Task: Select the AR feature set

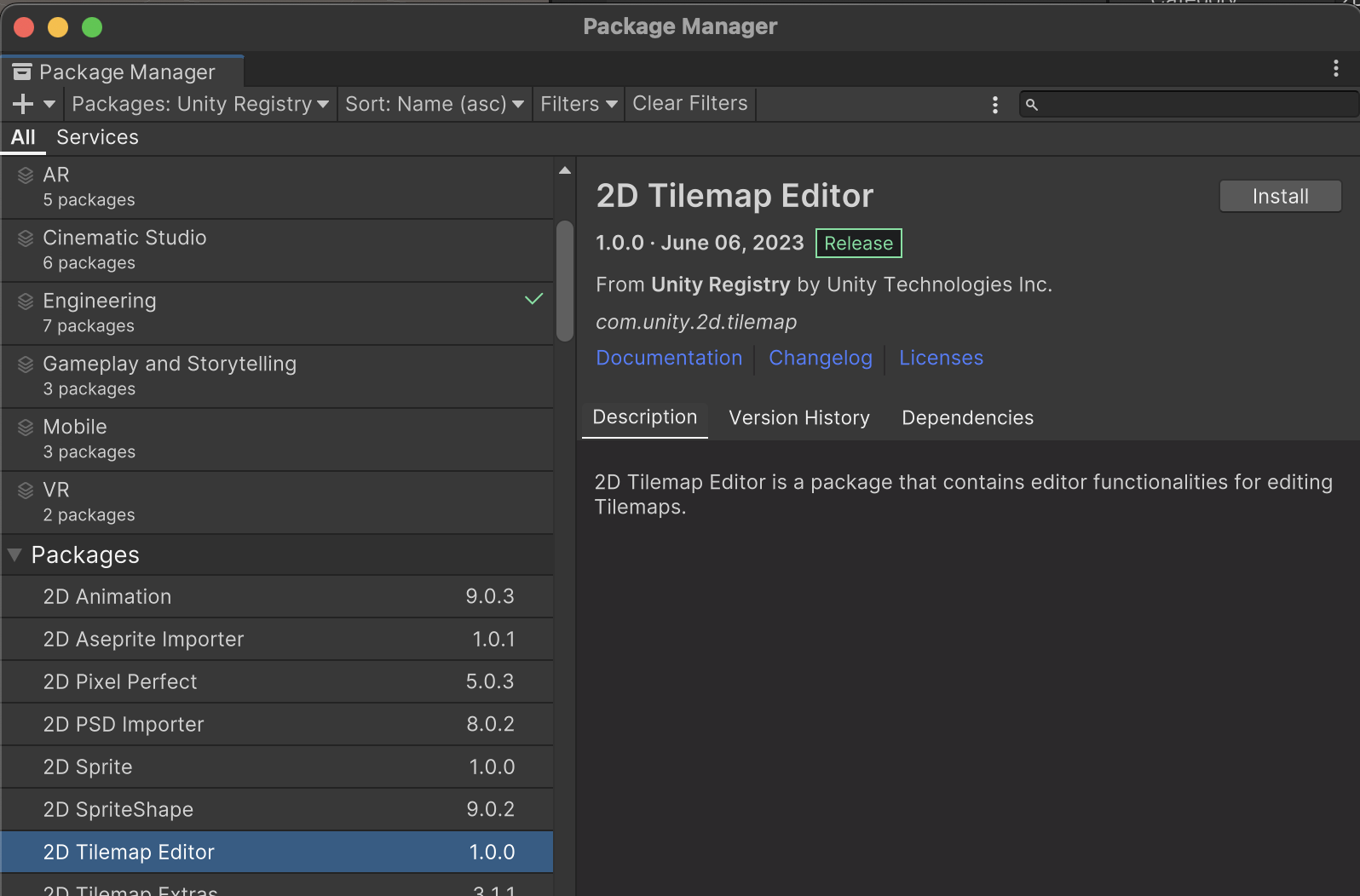Action: pos(277,187)
